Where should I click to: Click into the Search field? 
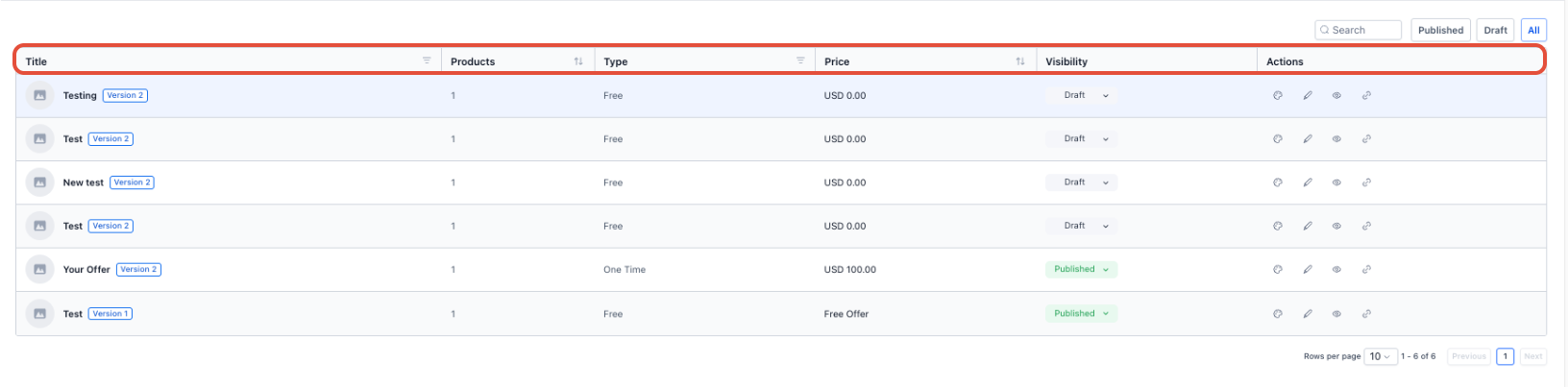coord(1358,30)
